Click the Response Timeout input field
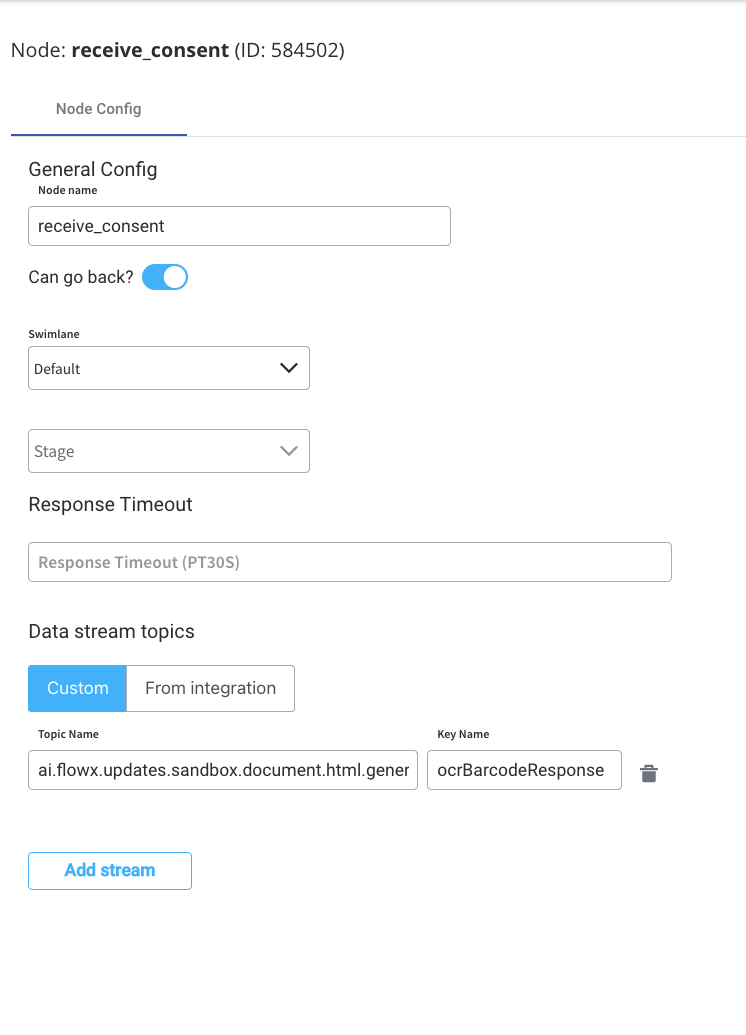The height and width of the screenshot is (1035, 746). click(x=350, y=562)
